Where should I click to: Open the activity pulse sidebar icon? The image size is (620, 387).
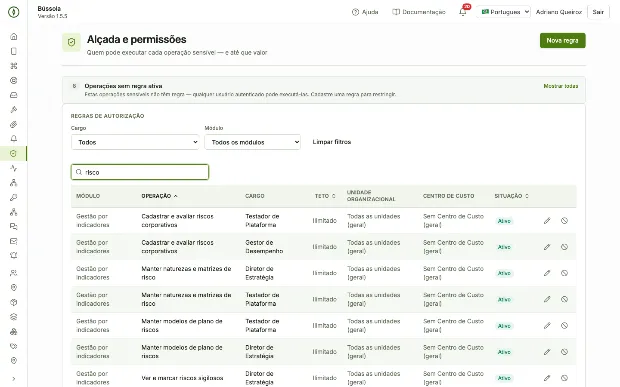(x=13, y=168)
